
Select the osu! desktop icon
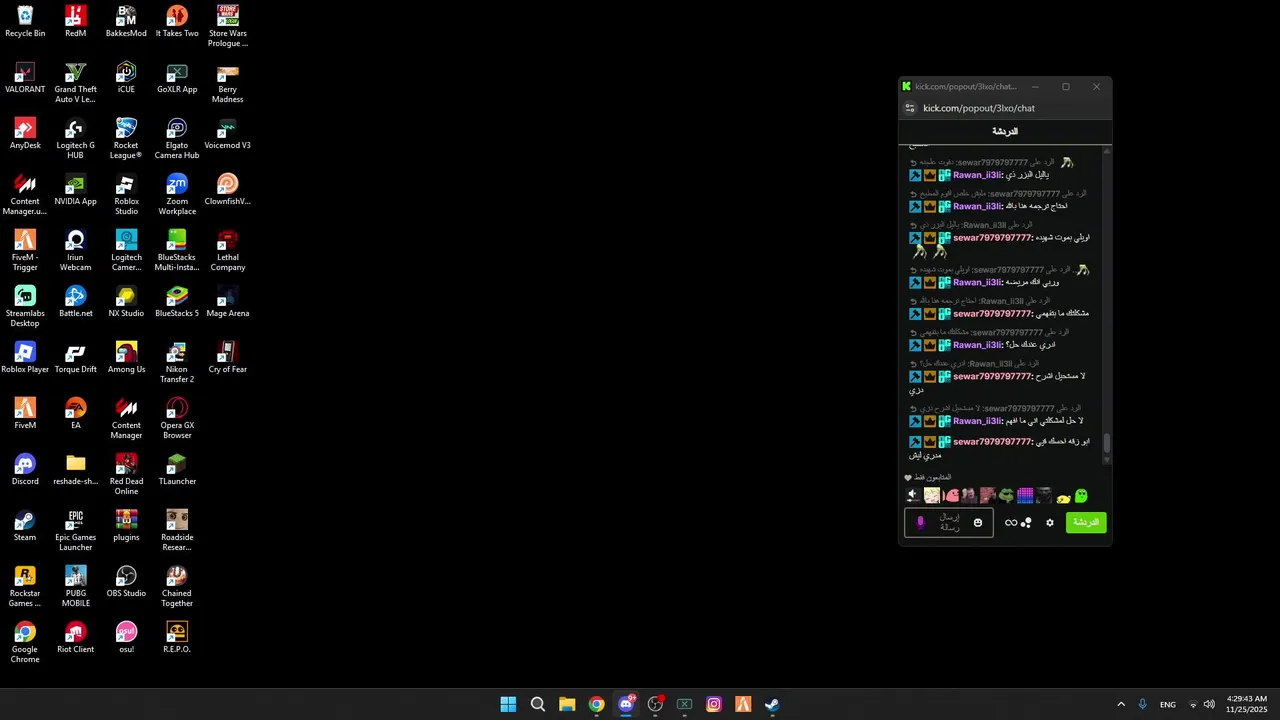click(x=126, y=638)
